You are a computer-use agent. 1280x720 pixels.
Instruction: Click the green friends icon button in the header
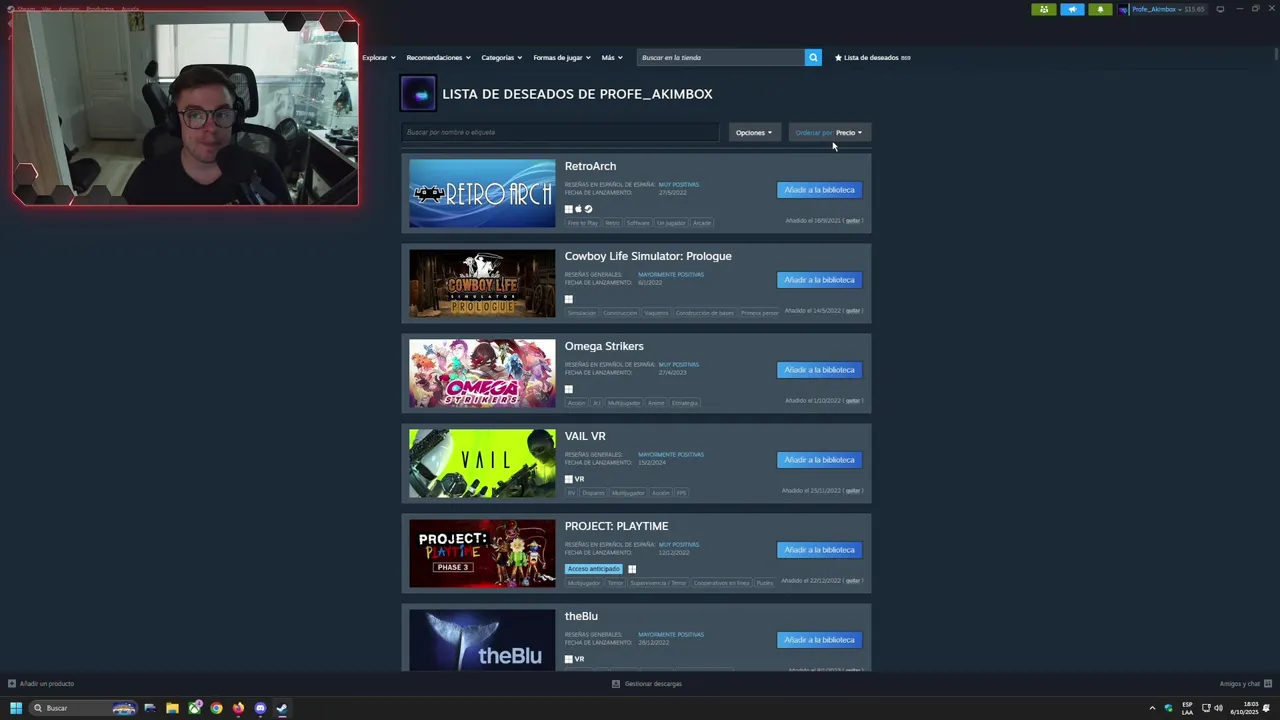click(1044, 9)
